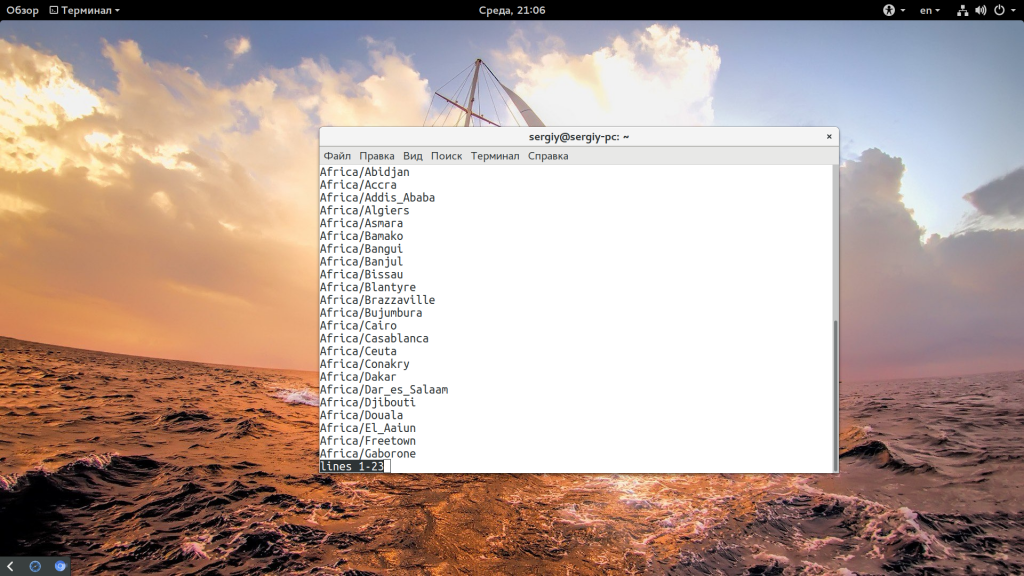Open the Вид menu
1024x576 pixels.
pyautogui.click(x=413, y=156)
